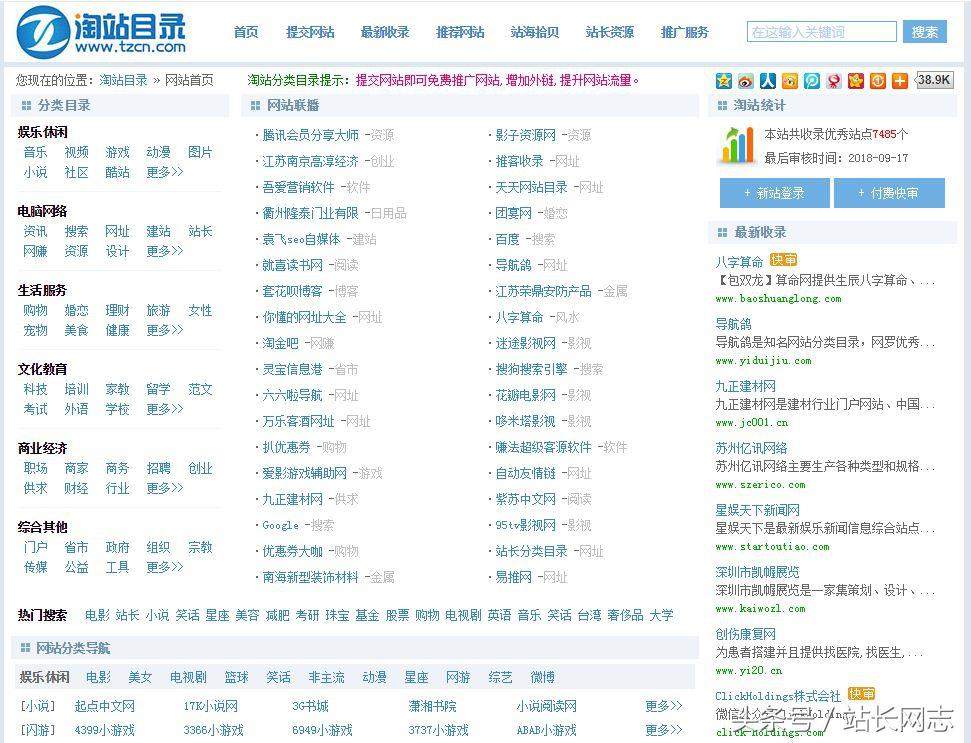Open the 理财 category under 生活服务
The image size is (971, 743).
pyautogui.click(x=118, y=310)
